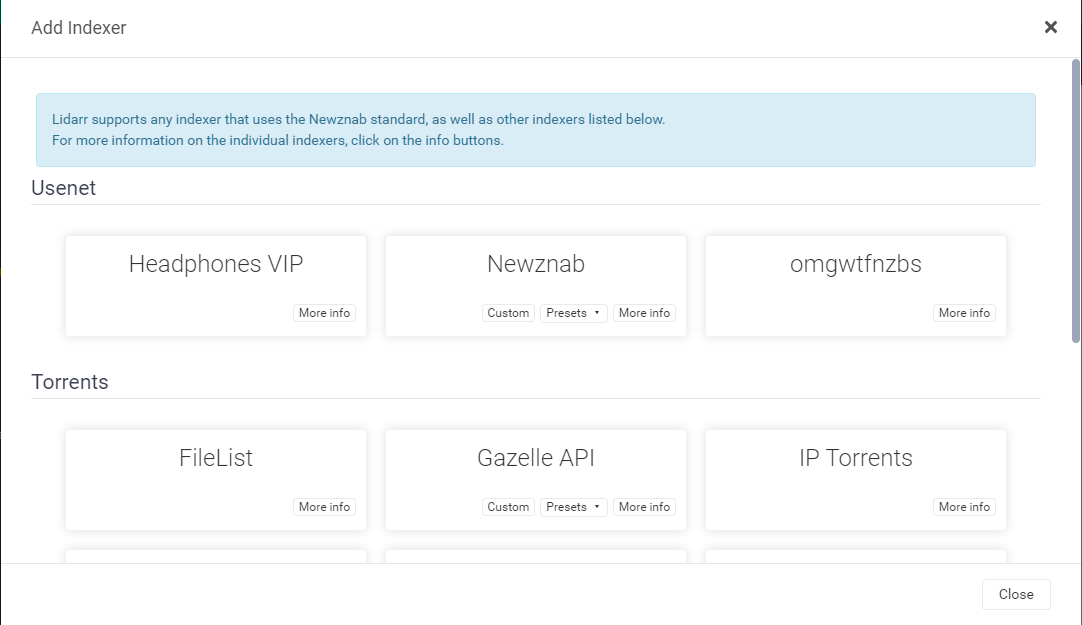This screenshot has height=625, width=1082.
Task: Show More info for Gazelle API
Action: pos(644,506)
